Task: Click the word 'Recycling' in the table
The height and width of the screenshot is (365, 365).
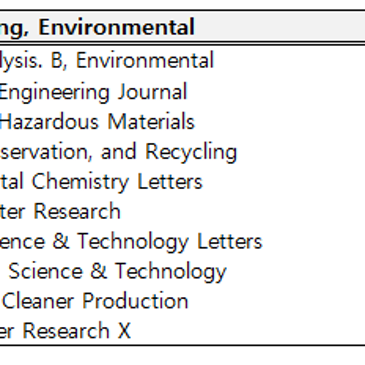Action: (x=191, y=152)
